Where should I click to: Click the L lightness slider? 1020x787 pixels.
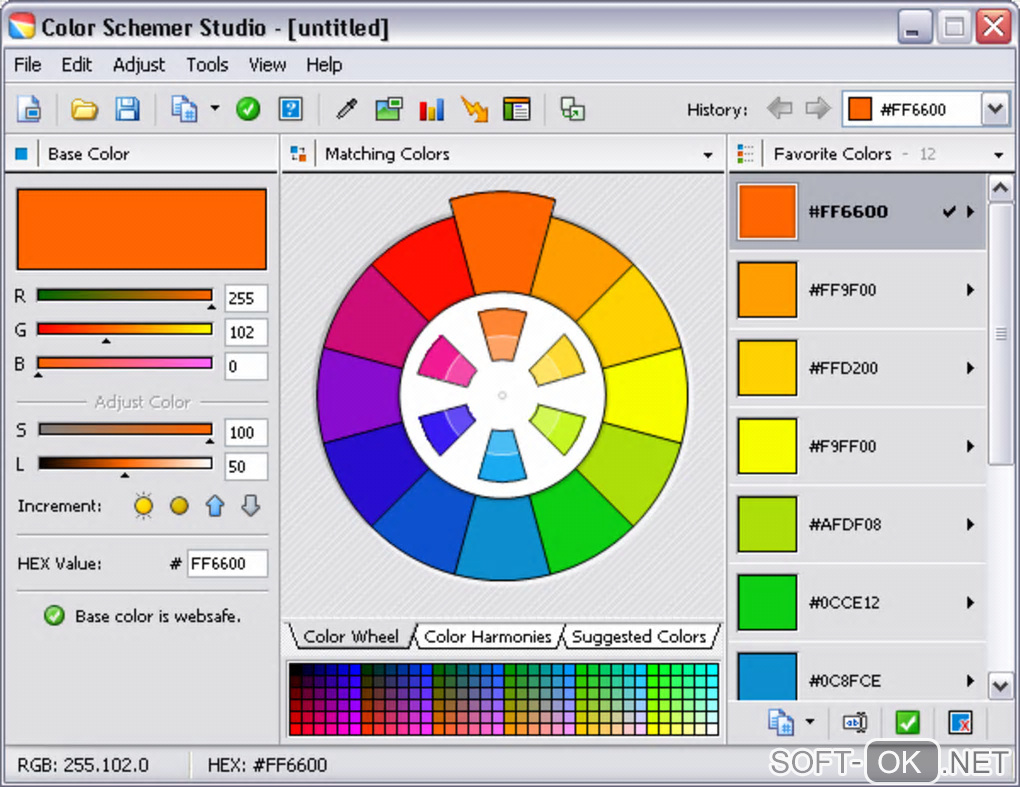(x=125, y=463)
